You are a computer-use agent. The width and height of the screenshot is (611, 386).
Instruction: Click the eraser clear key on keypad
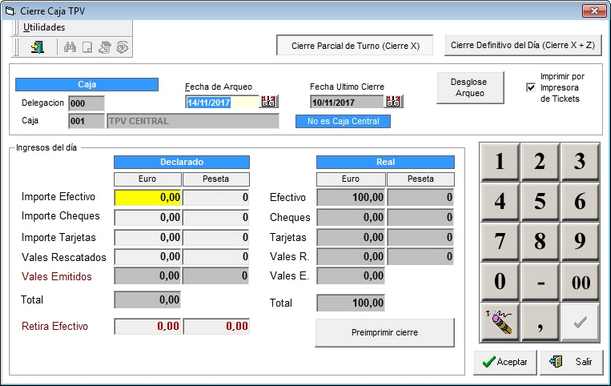(500, 322)
